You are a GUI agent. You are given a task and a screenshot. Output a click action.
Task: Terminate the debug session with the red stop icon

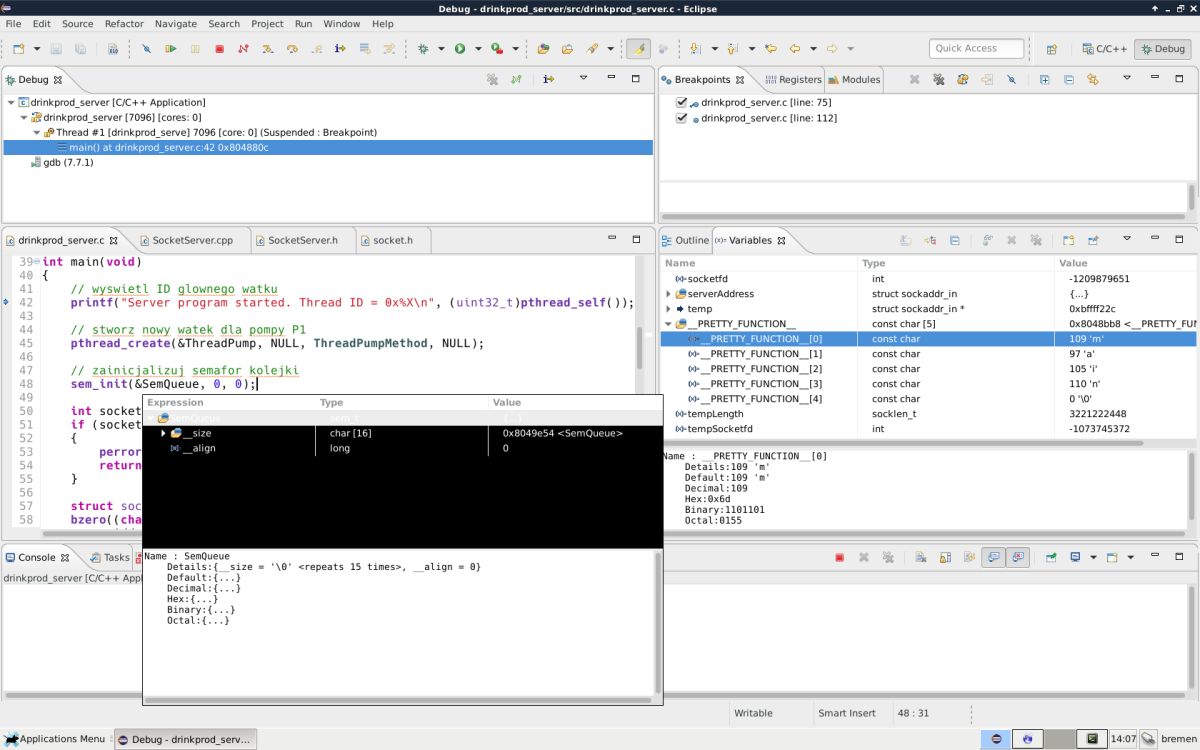[219, 49]
